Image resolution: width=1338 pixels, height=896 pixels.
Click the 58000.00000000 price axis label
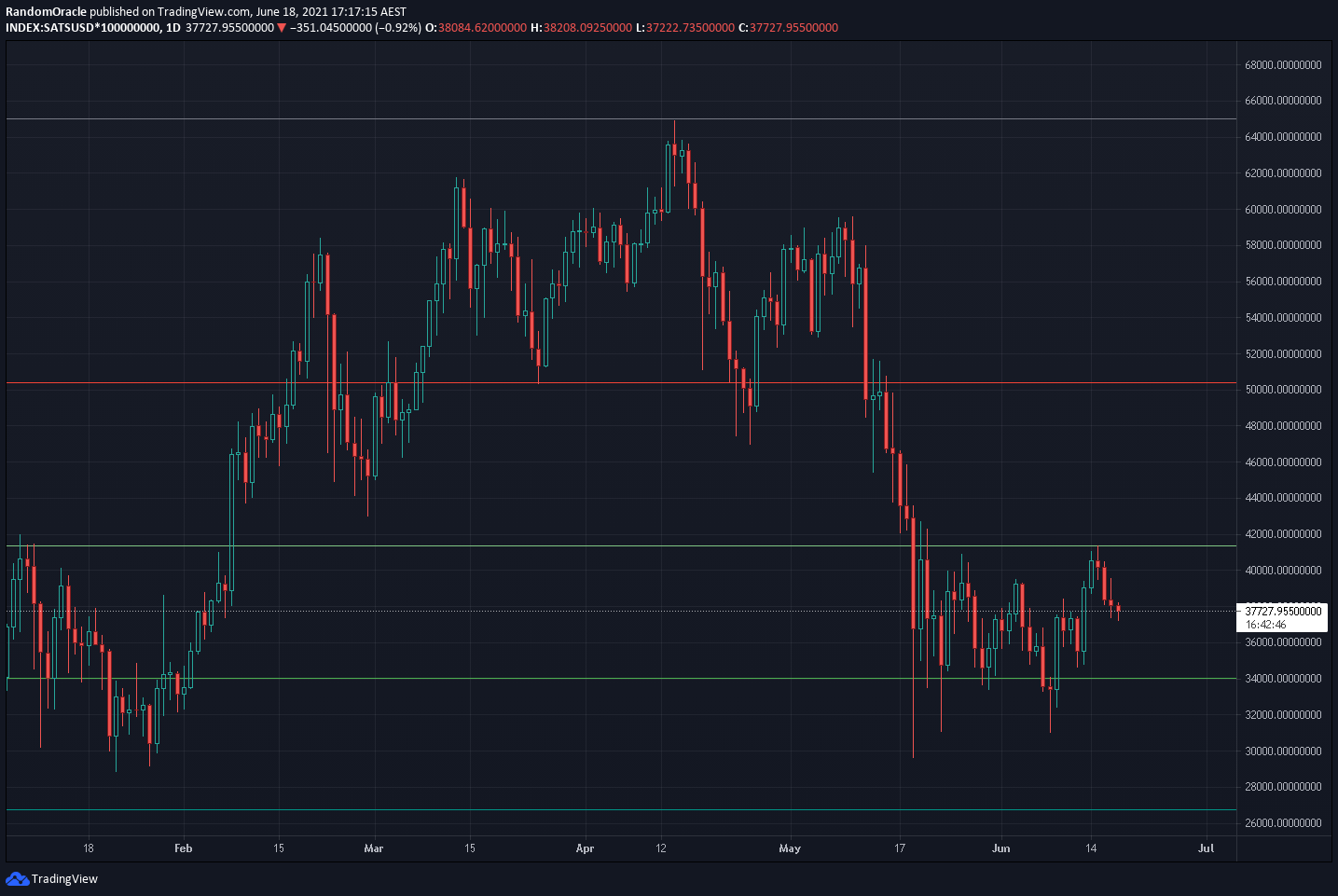1283,245
